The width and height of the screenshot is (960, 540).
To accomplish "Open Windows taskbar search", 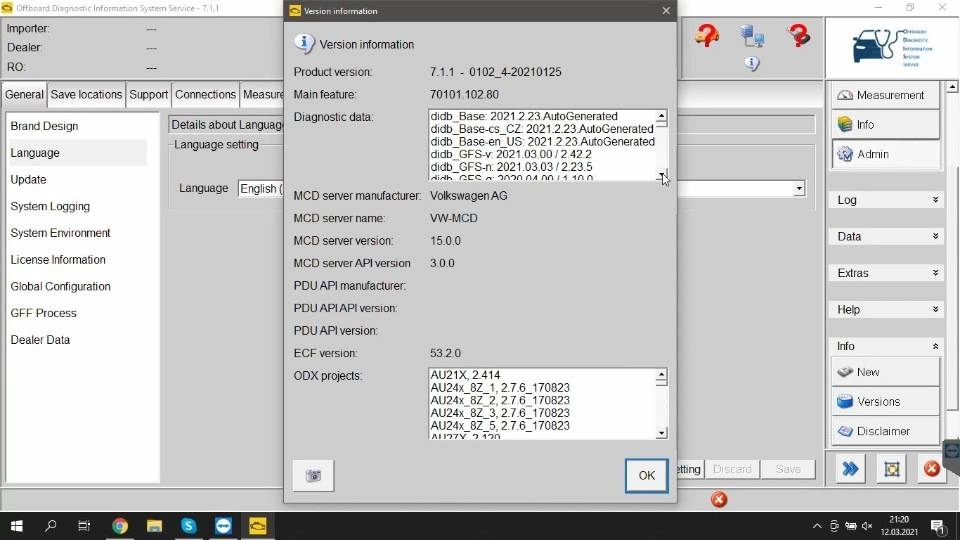I will [x=51, y=526].
